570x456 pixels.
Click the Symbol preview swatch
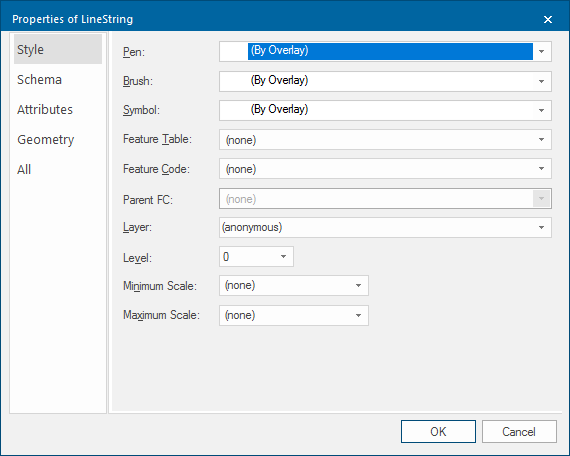(234, 110)
